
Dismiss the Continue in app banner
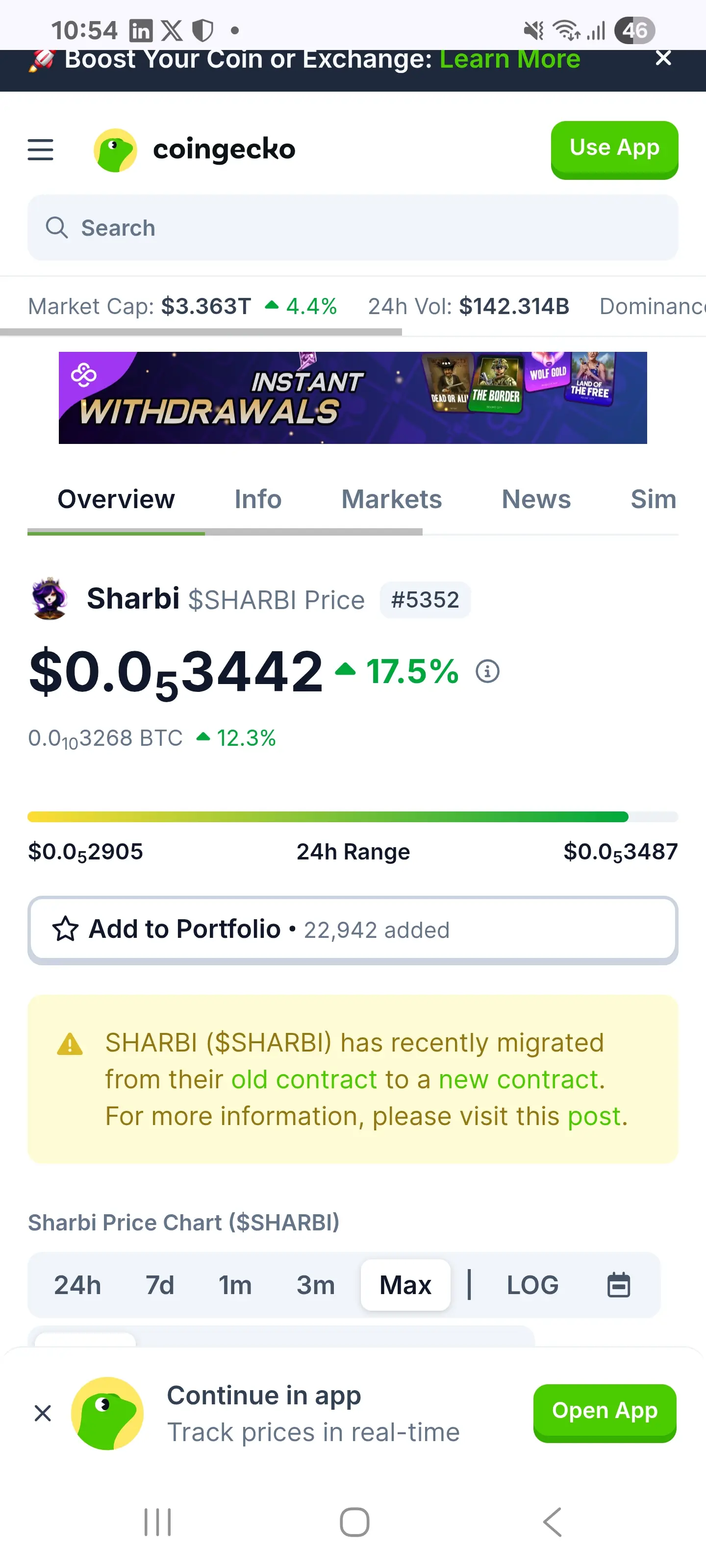point(43,1413)
